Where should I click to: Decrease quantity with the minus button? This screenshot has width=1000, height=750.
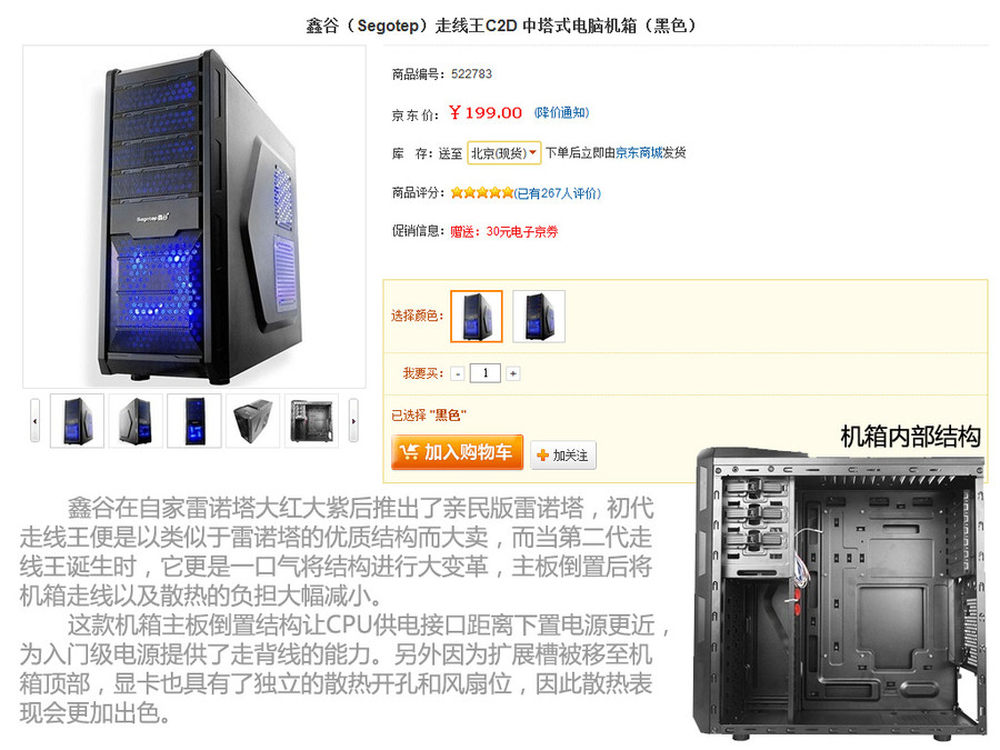pos(457,374)
